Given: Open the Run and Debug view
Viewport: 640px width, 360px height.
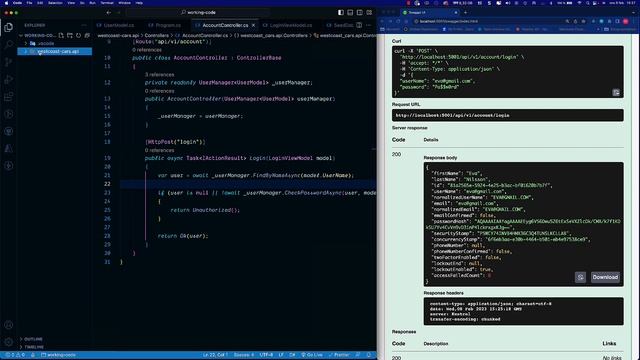Looking at the screenshot, I should pos(9,79).
